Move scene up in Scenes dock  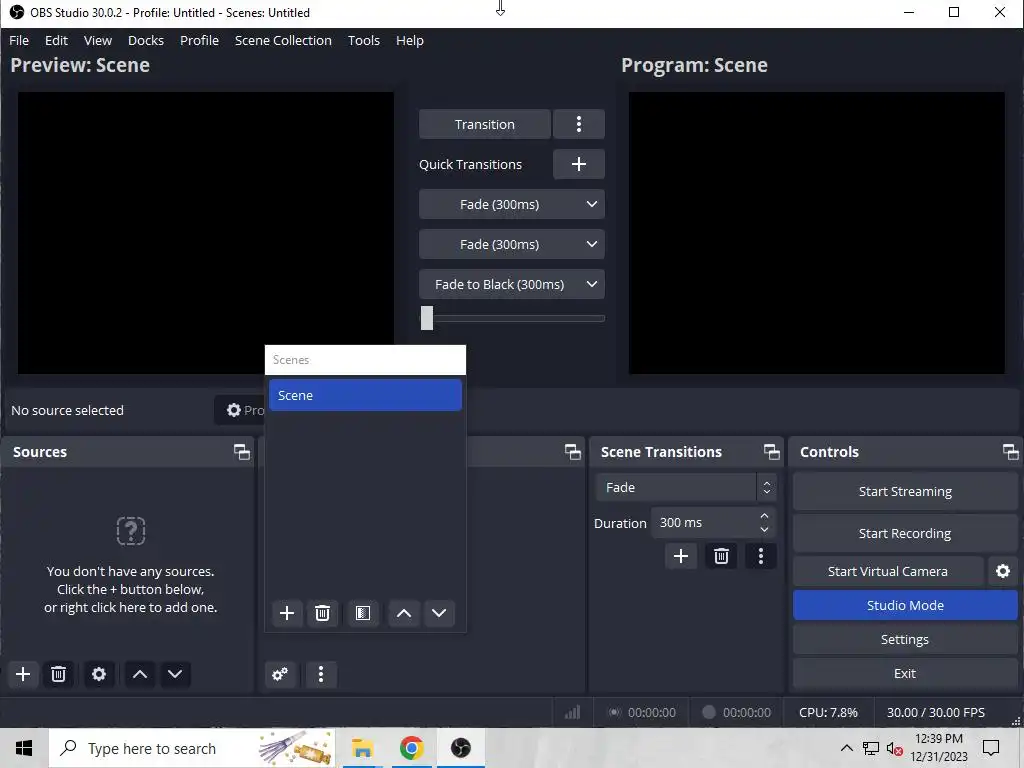point(404,613)
